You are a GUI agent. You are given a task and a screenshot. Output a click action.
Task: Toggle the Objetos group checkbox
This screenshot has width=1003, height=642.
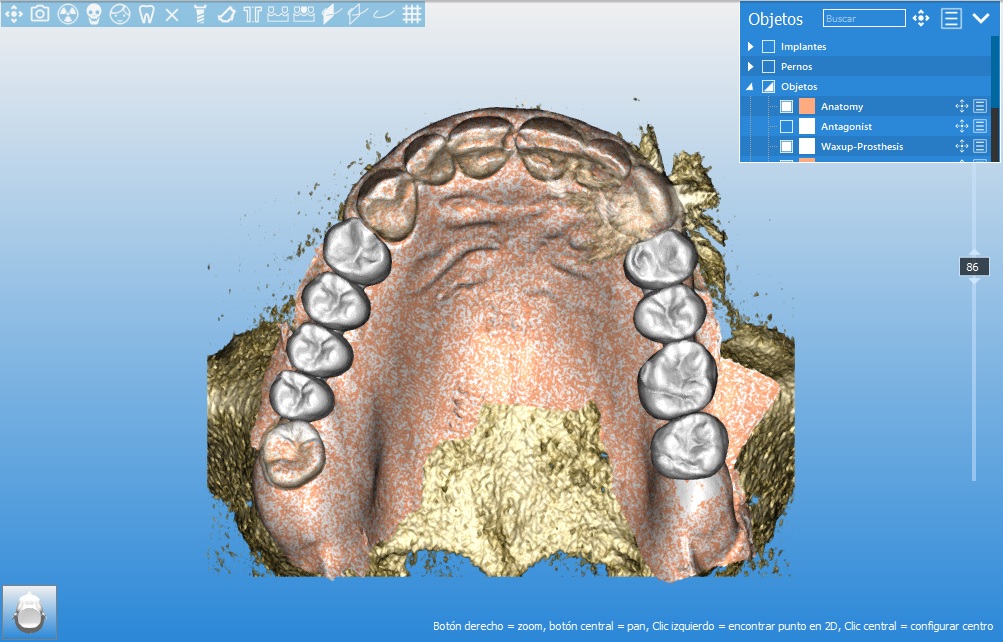click(769, 86)
